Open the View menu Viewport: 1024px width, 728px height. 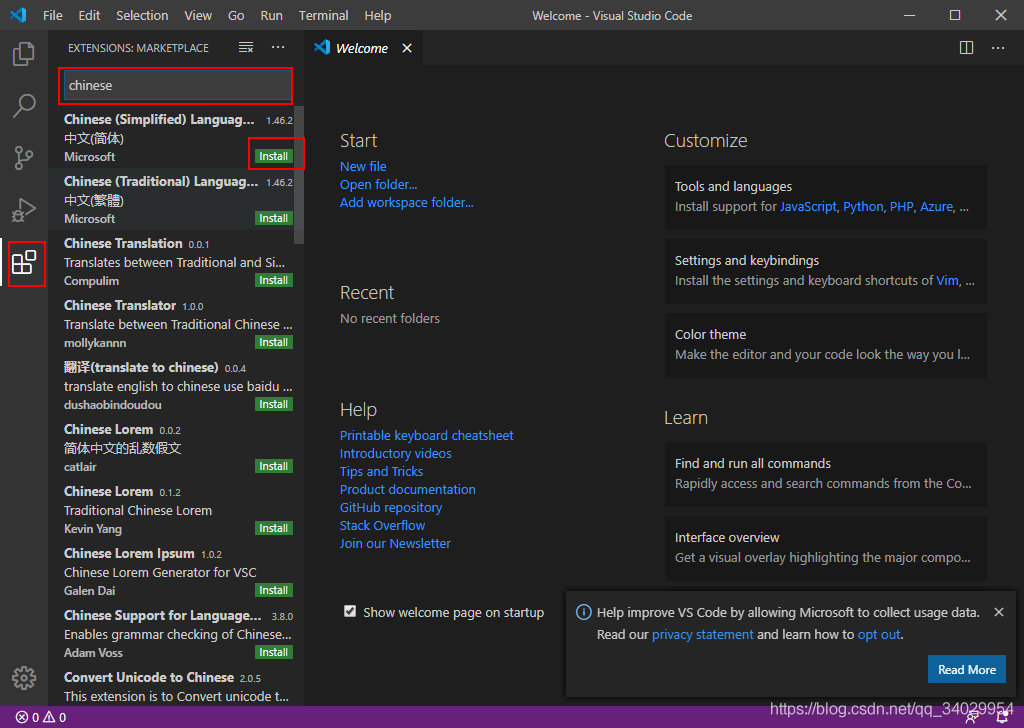point(198,15)
